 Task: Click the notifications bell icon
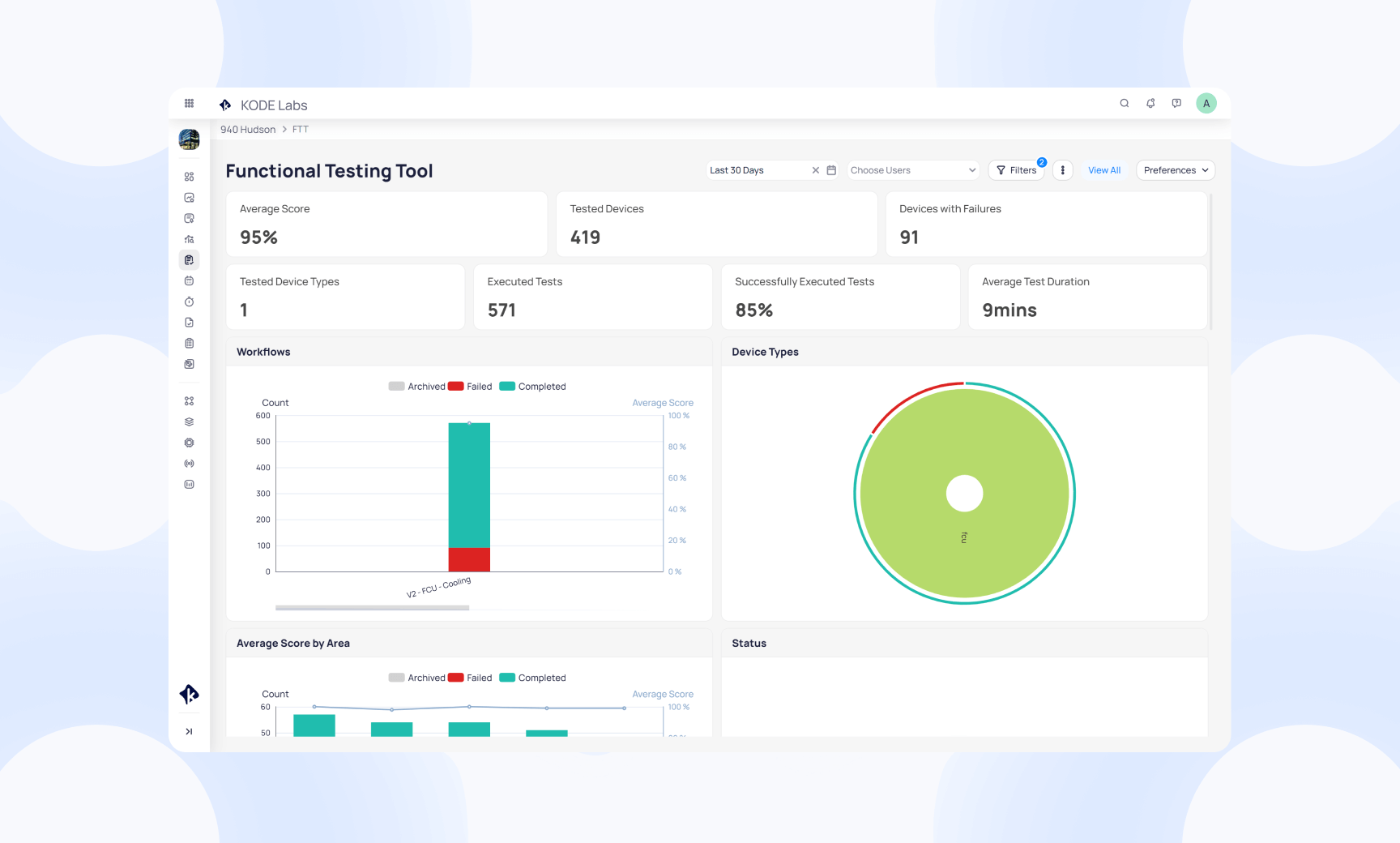1150,103
